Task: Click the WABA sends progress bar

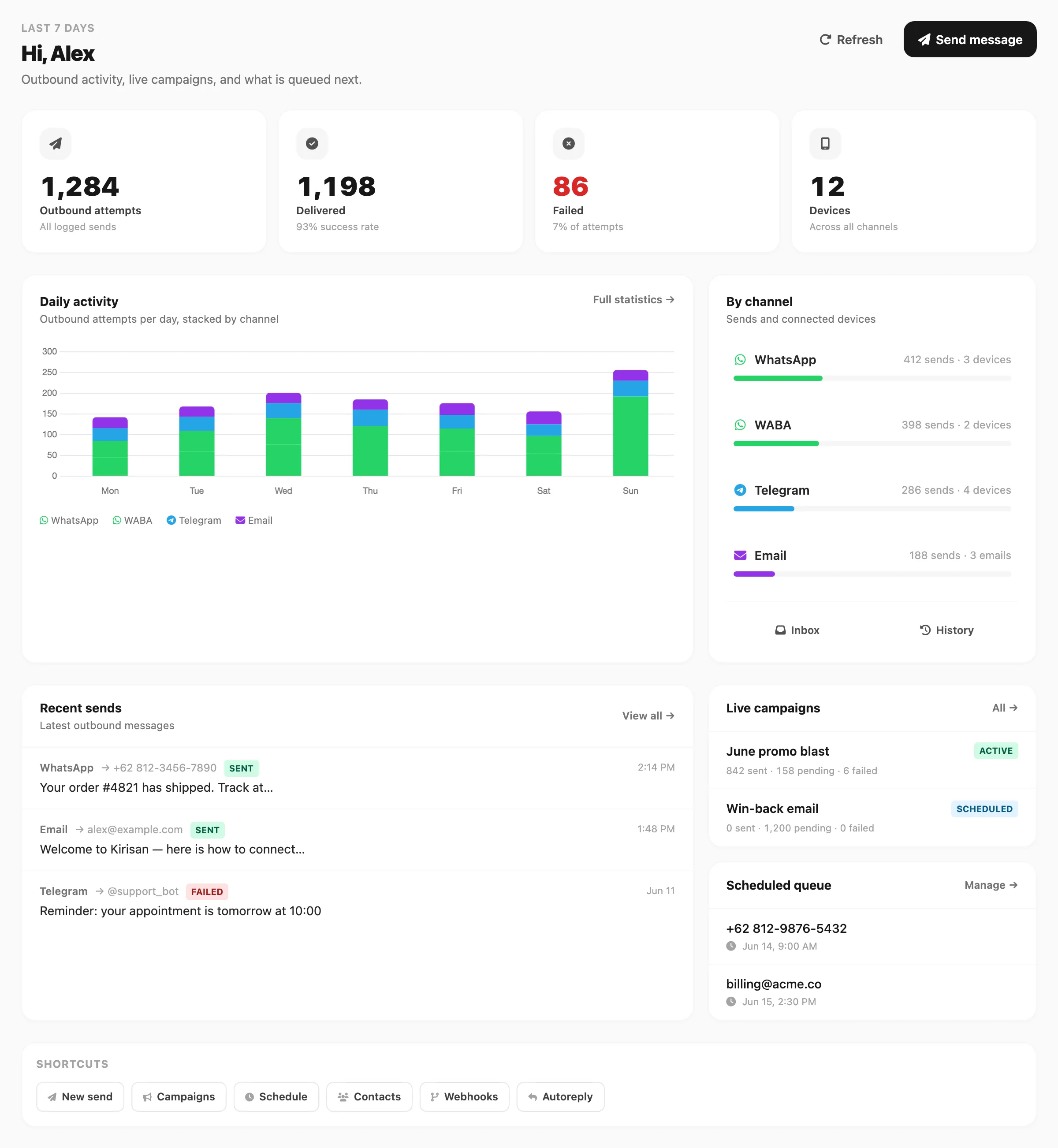Action: point(872,444)
